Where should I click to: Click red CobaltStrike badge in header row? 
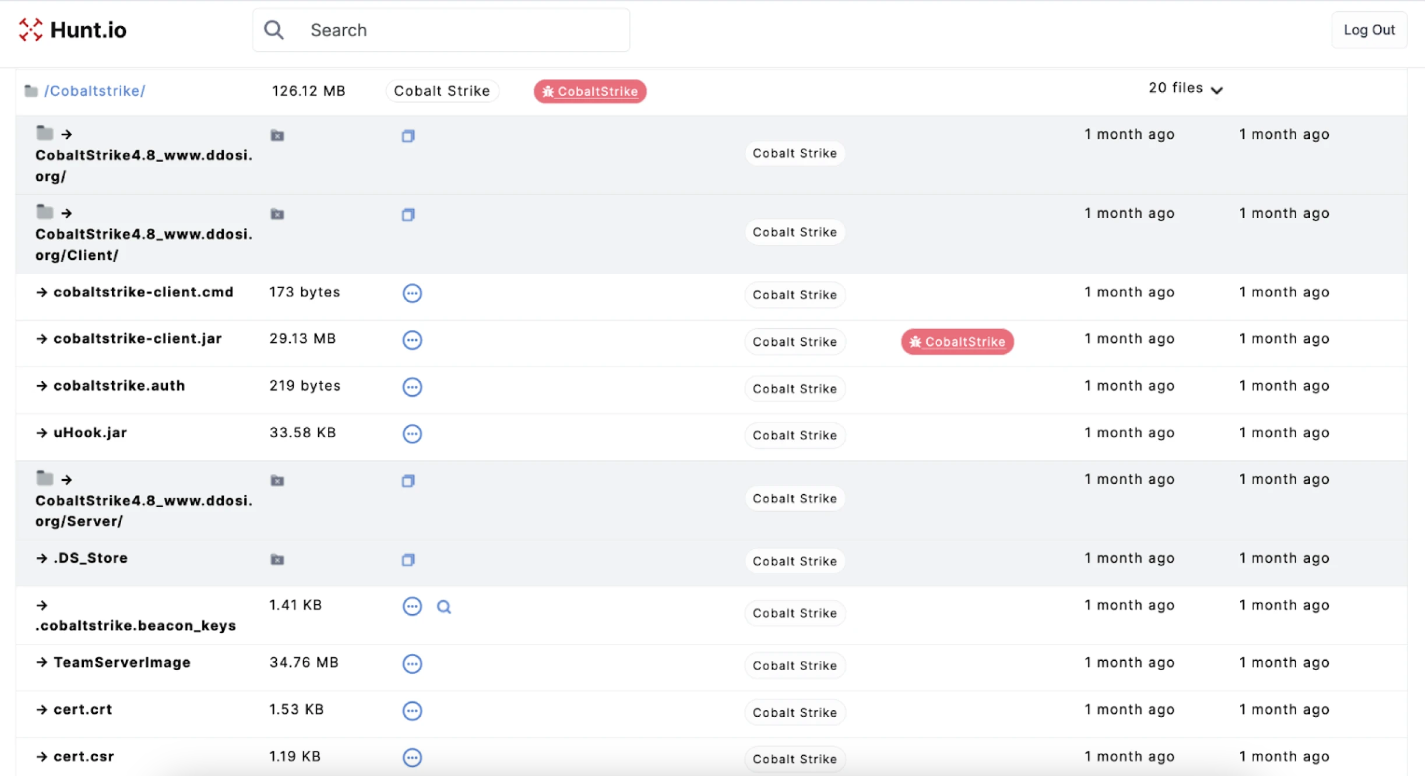[590, 91]
